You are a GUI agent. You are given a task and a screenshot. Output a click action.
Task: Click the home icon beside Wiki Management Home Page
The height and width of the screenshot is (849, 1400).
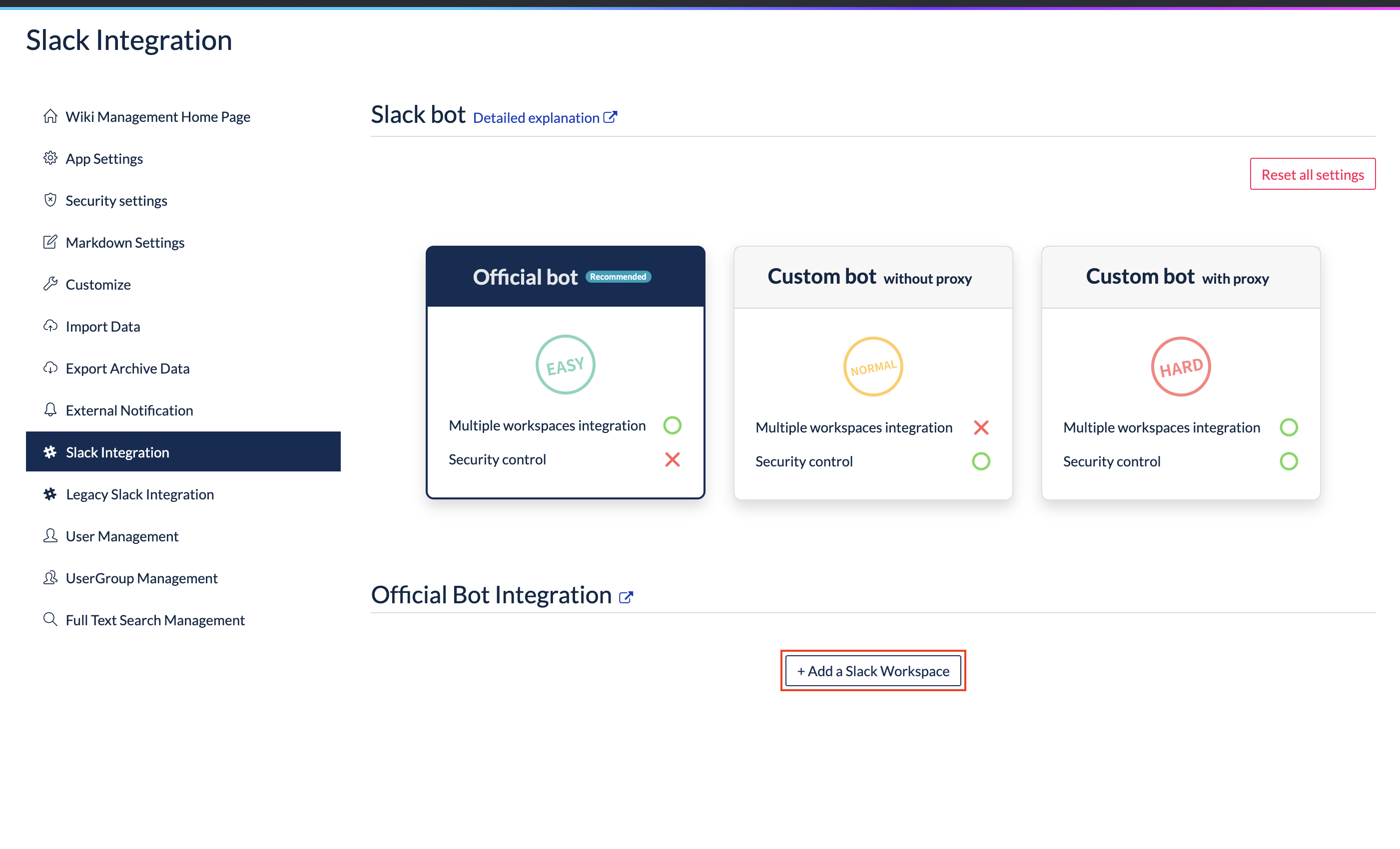(x=50, y=116)
